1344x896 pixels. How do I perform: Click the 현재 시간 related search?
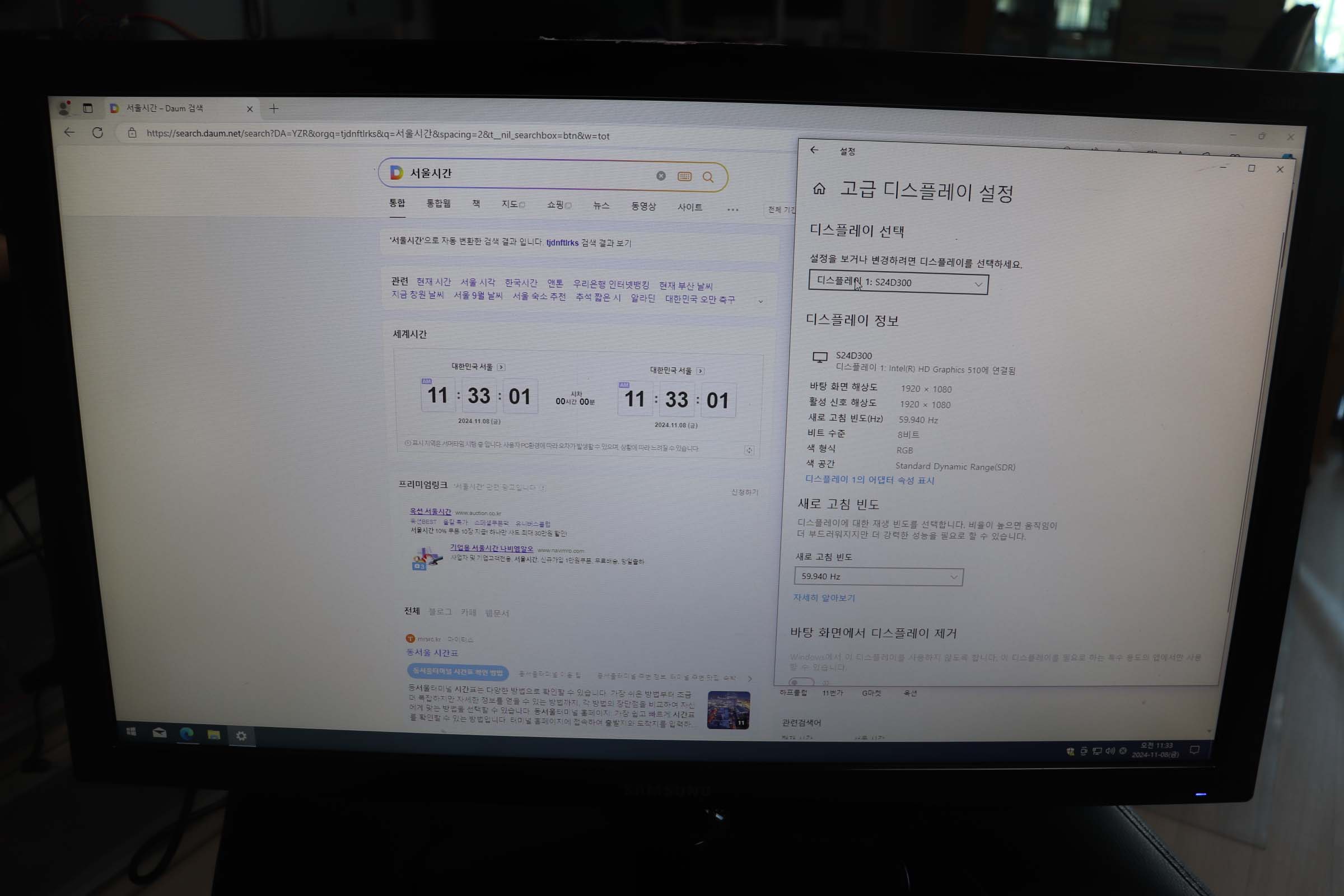(433, 282)
